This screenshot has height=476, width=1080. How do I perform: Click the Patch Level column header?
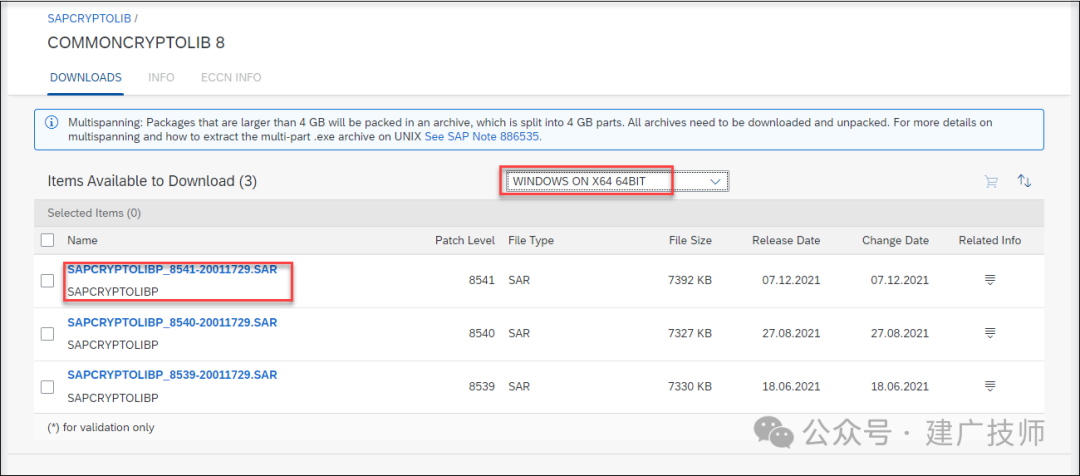[465, 240]
